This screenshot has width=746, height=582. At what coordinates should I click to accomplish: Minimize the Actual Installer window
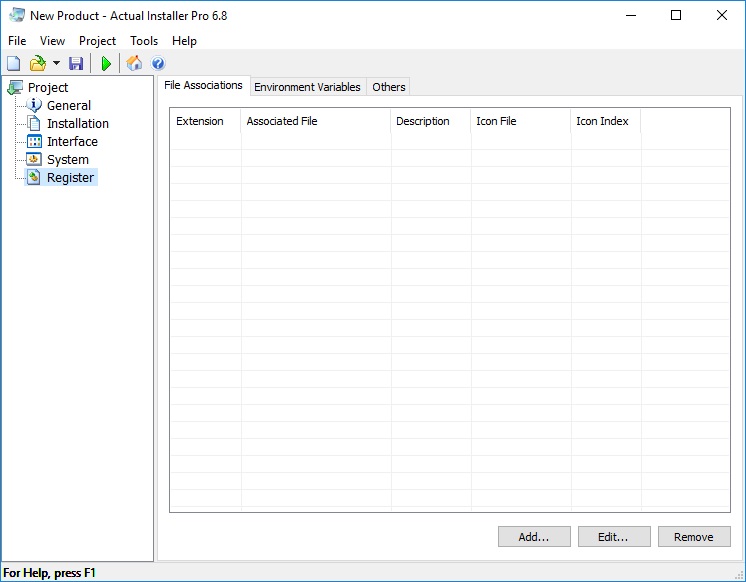[x=631, y=15]
